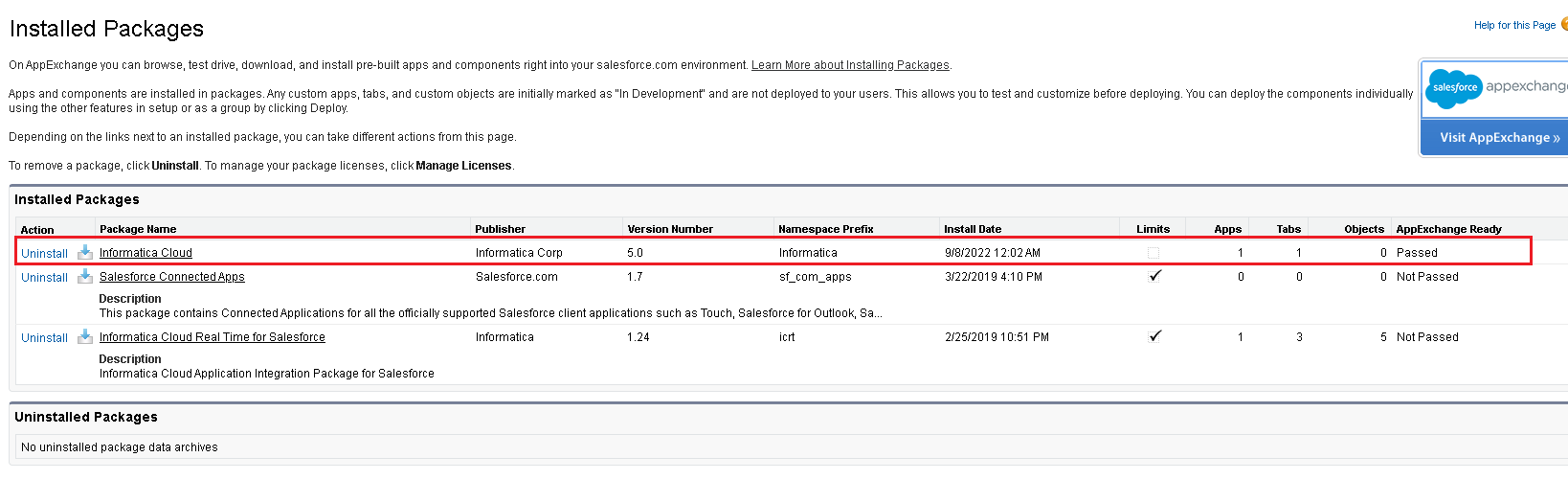Open the Informatica Cloud package details
1568x480 pixels.
pos(146,253)
